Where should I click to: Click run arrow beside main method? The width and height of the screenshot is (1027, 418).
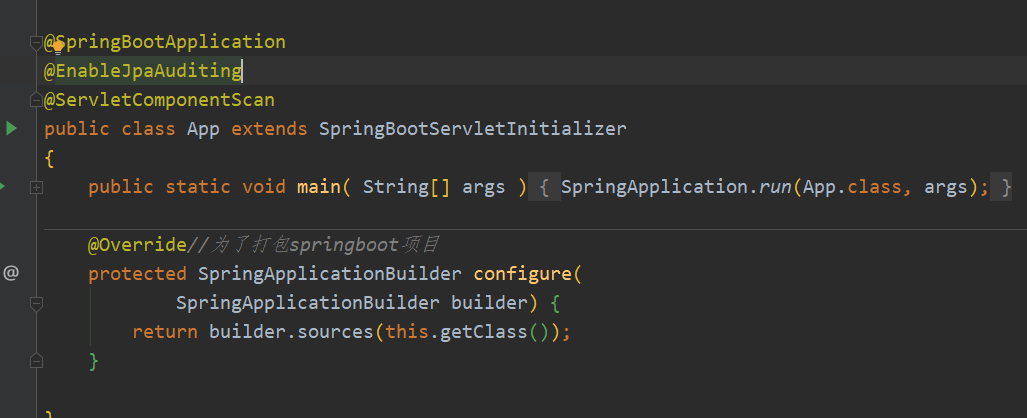3,186
